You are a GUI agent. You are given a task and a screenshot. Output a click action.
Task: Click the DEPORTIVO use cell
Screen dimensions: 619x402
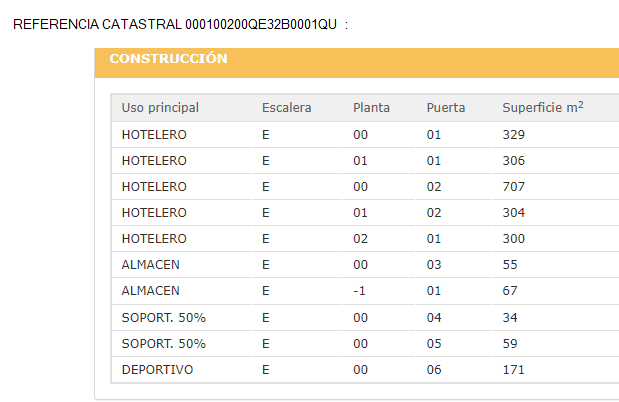(157, 369)
